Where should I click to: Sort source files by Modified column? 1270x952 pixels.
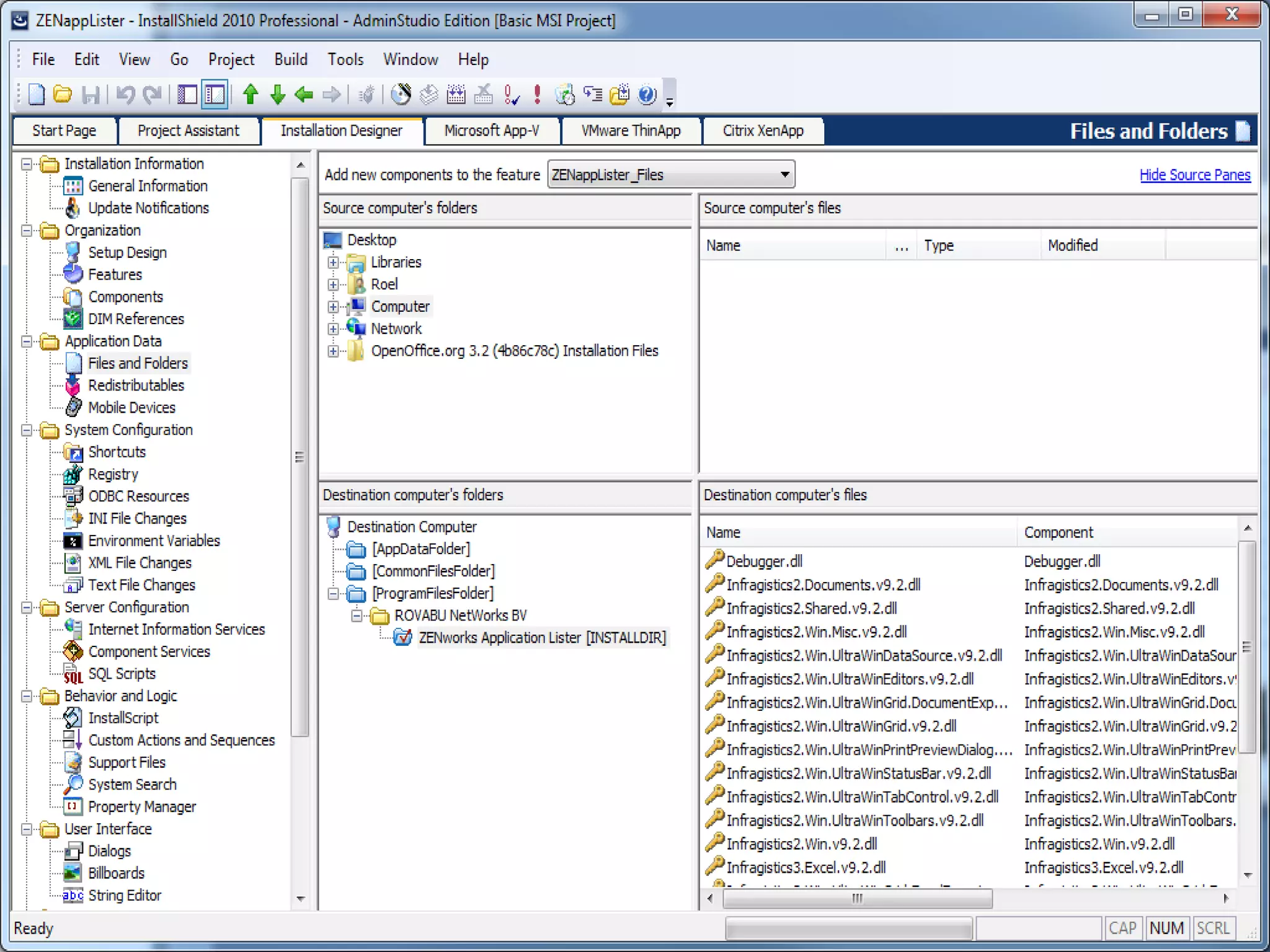click(x=1103, y=245)
